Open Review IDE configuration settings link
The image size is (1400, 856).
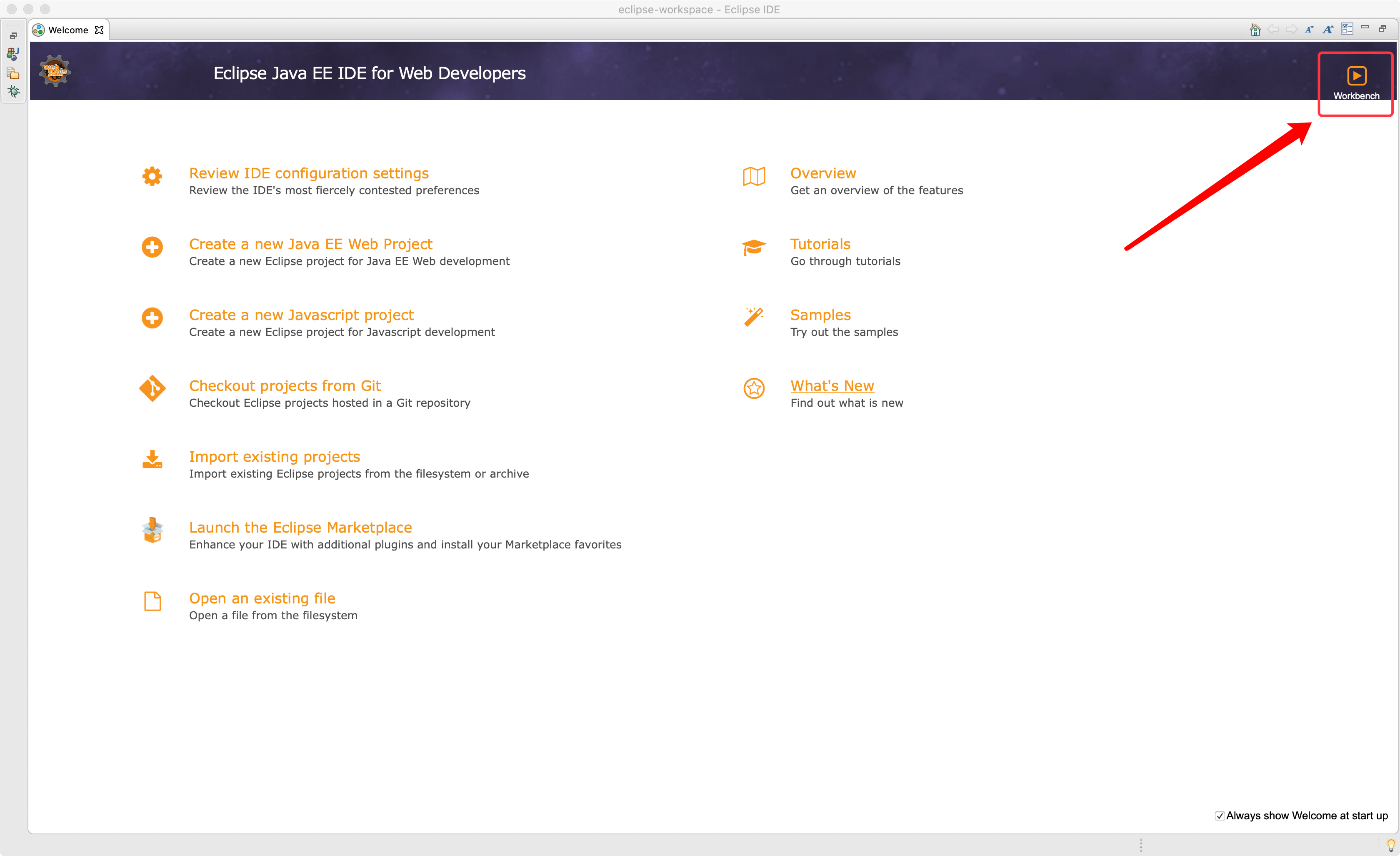click(308, 173)
